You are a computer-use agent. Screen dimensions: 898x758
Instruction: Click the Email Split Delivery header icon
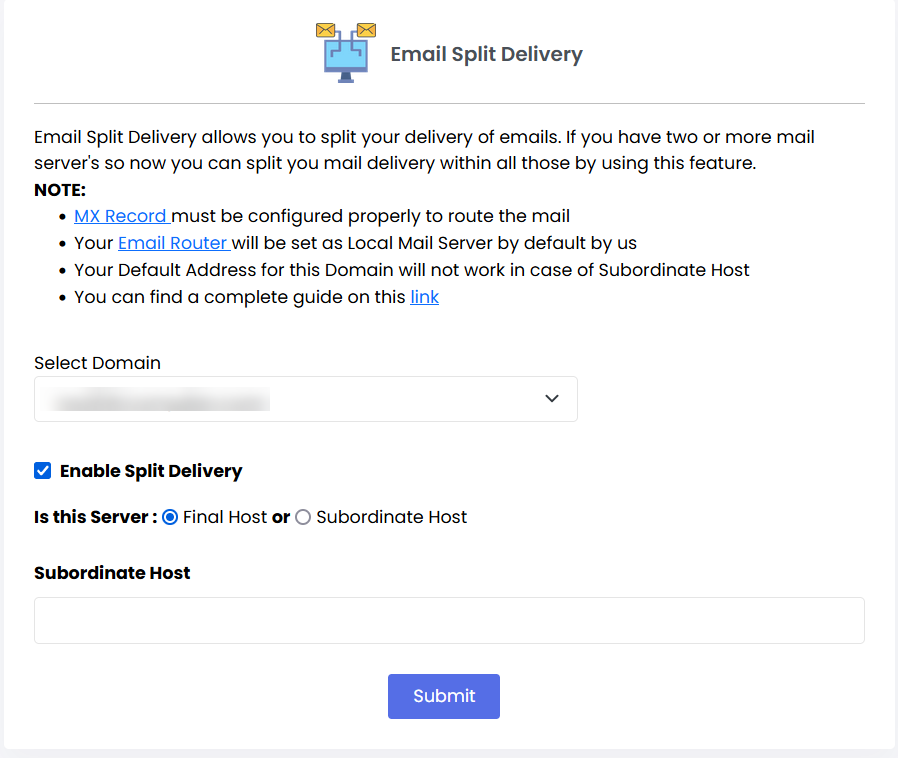[x=345, y=52]
